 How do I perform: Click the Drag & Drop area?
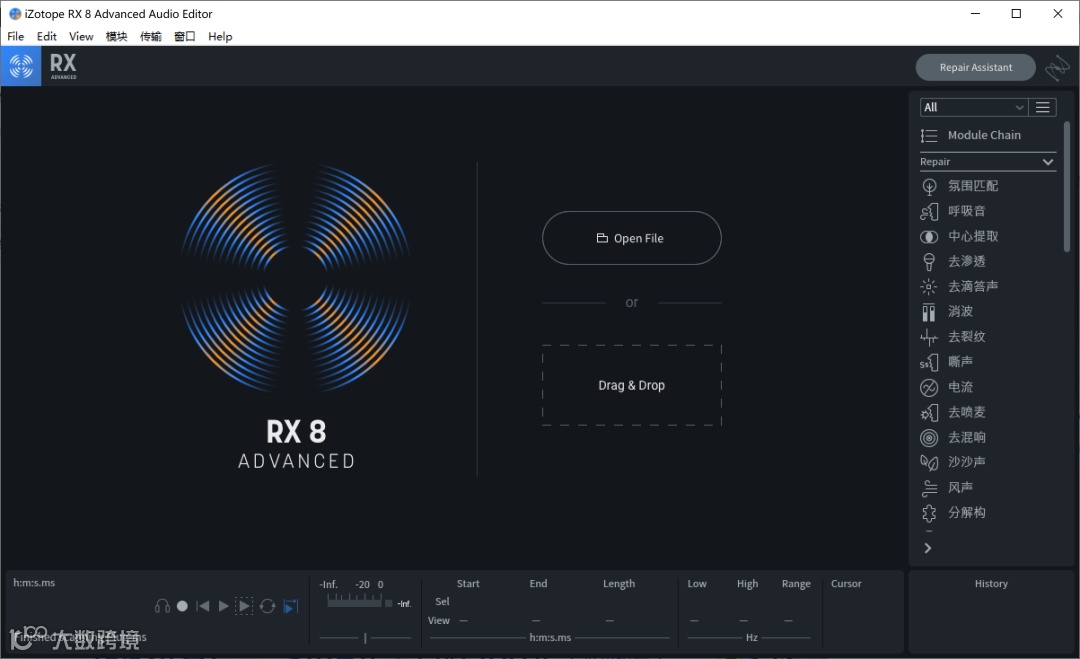632,386
